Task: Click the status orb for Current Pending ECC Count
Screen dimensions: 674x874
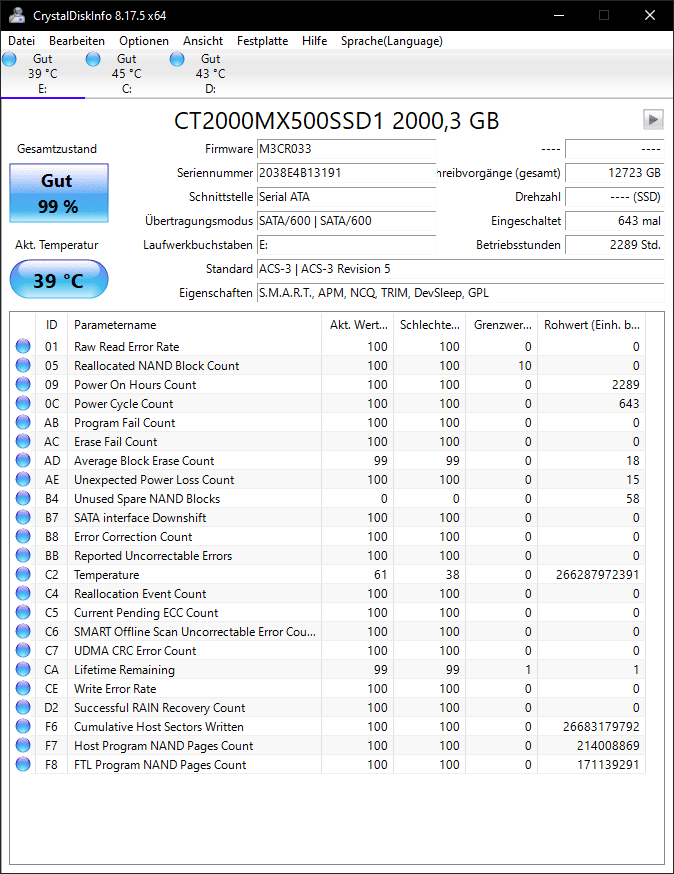Action: [x=23, y=612]
